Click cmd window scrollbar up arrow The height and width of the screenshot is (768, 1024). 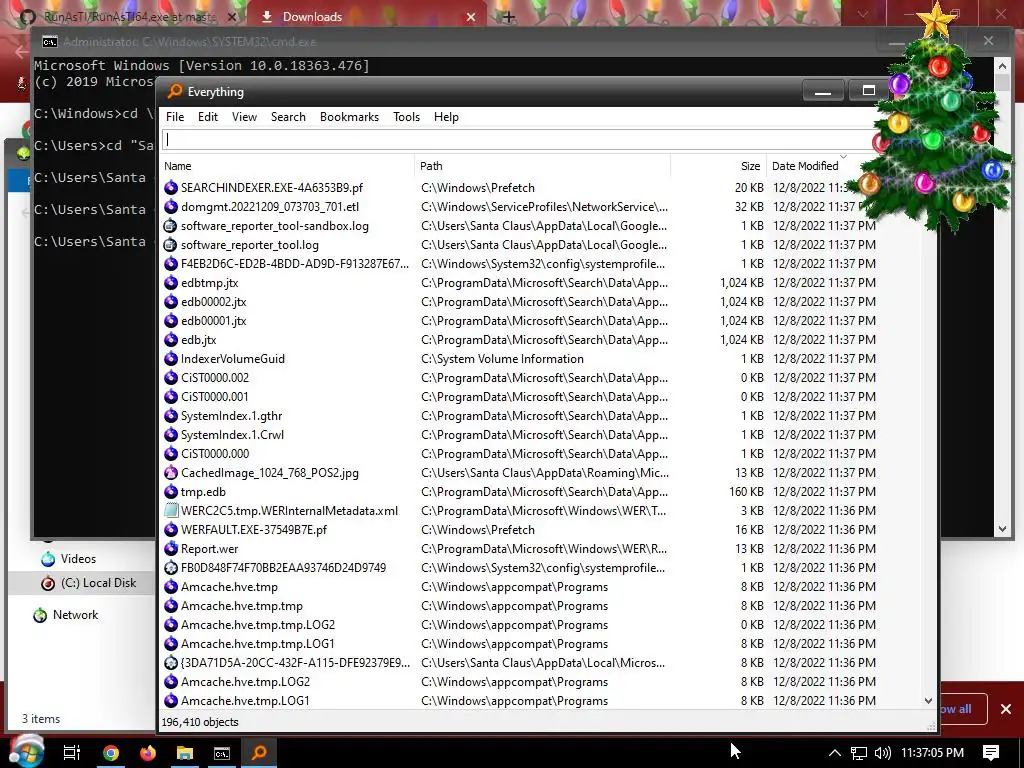pyautogui.click(x=1002, y=65)
